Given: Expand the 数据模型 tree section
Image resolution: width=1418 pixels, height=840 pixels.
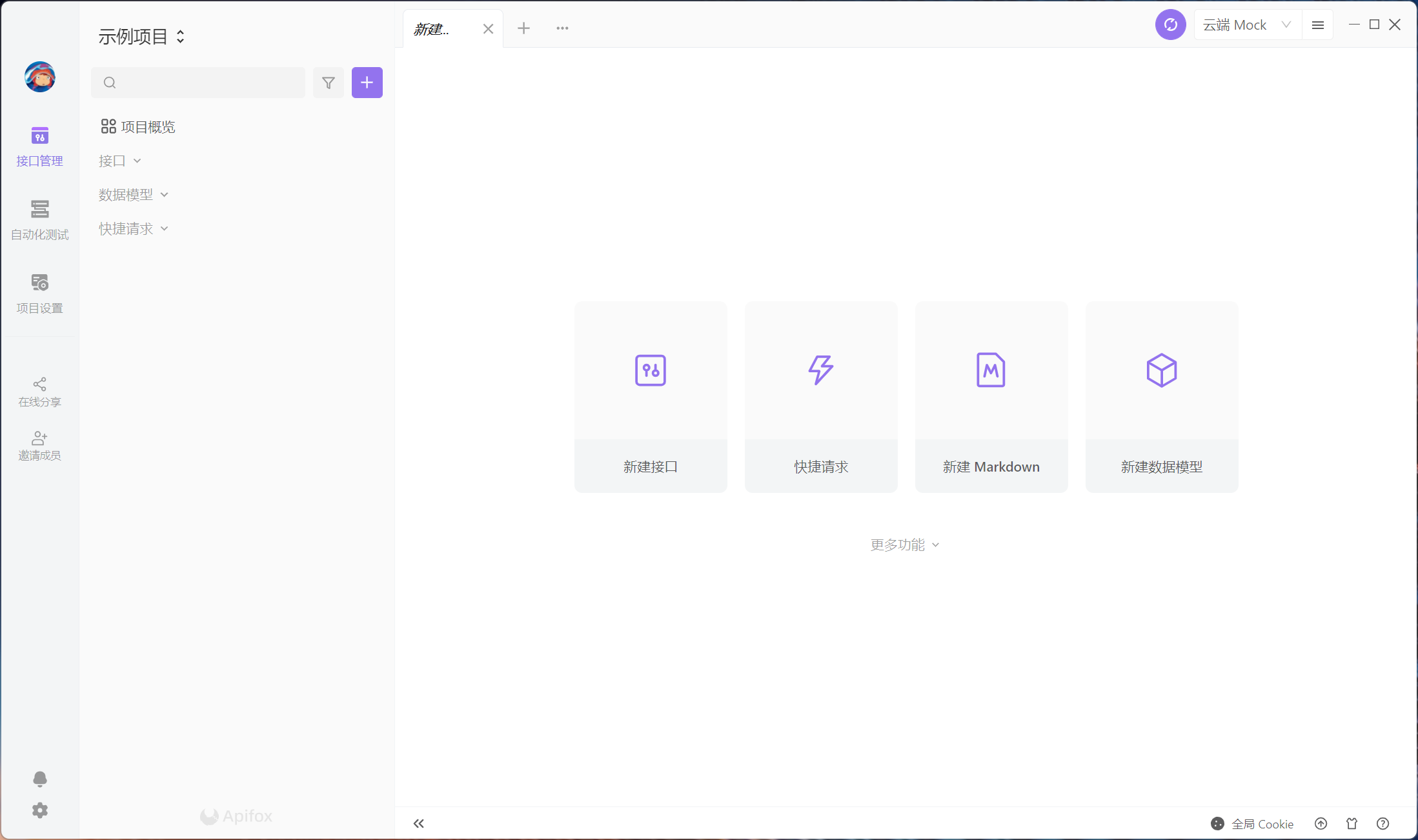Looking at the screenshot, I should click(x=133, y=195).
